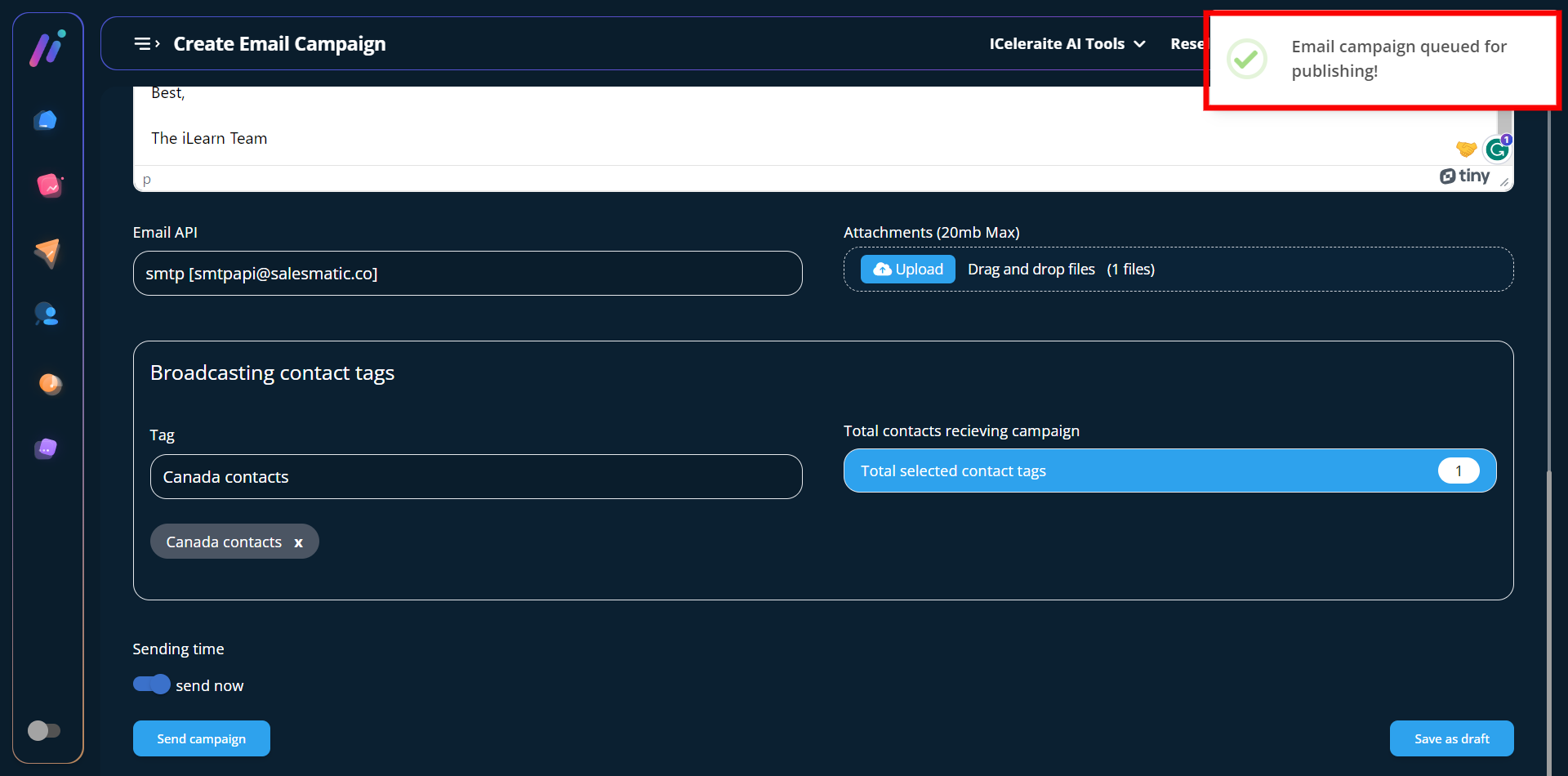
Task: Dismiss the campaign queued success notification
Action: (1382, 60)
